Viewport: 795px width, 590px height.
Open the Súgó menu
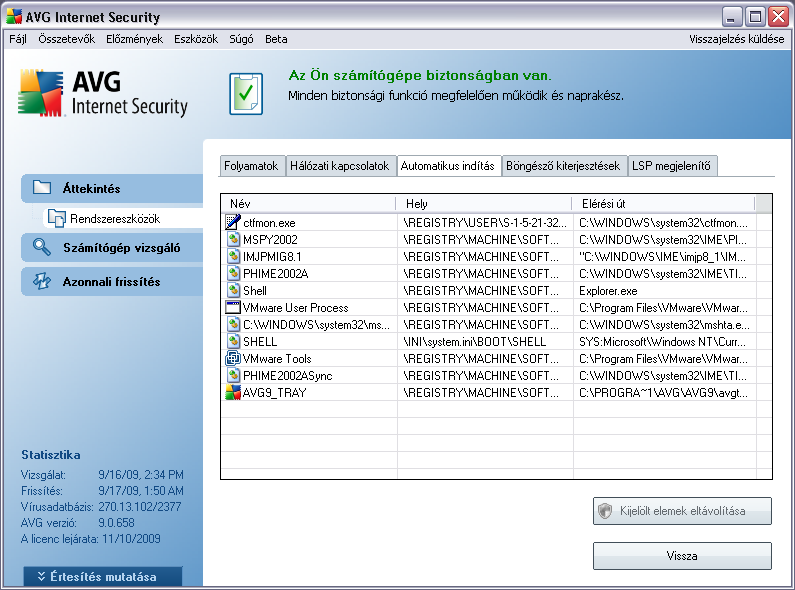[241, 39]
